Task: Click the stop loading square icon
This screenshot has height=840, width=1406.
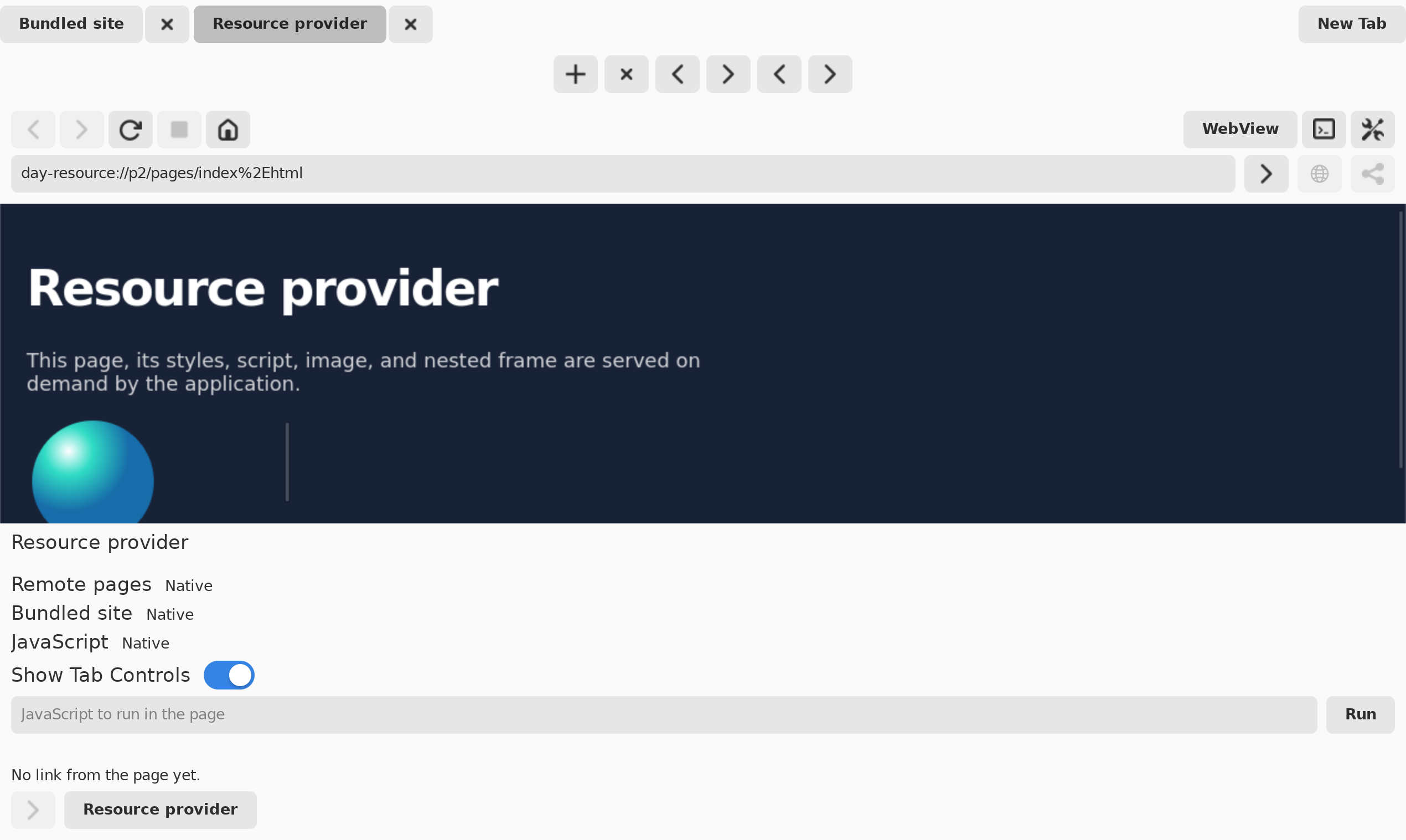Action: (179, 129)
